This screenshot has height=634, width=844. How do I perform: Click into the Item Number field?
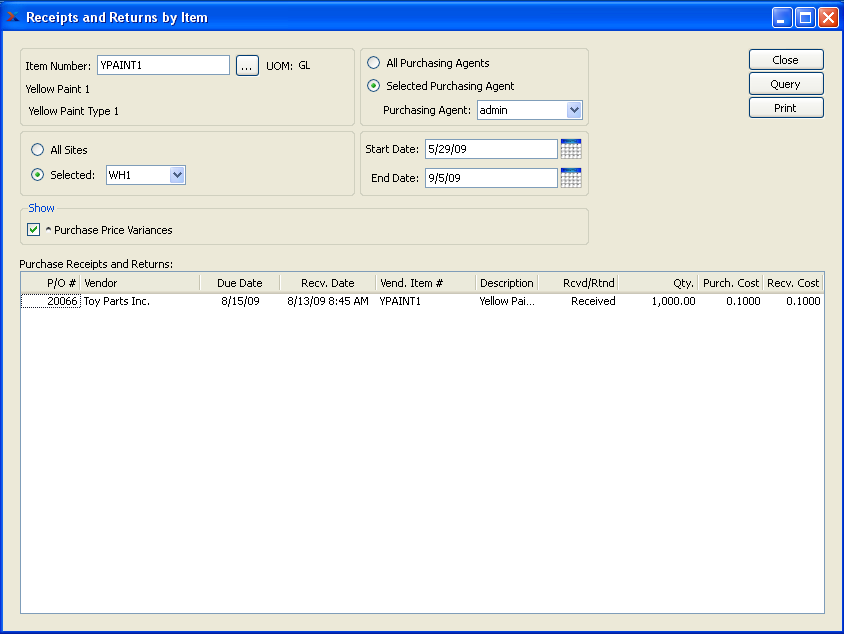pos(163,66)
